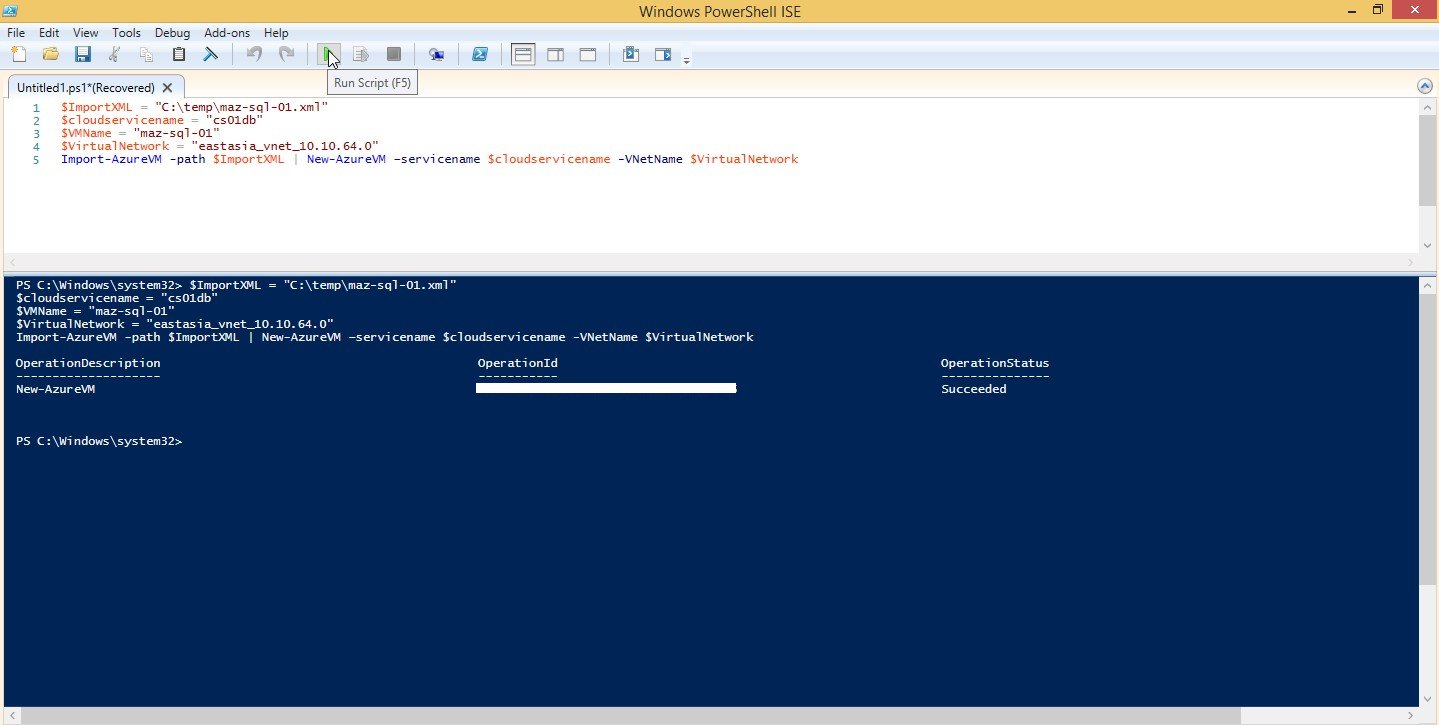Create a new script file
1439x725 pixels.
(17, 54)
